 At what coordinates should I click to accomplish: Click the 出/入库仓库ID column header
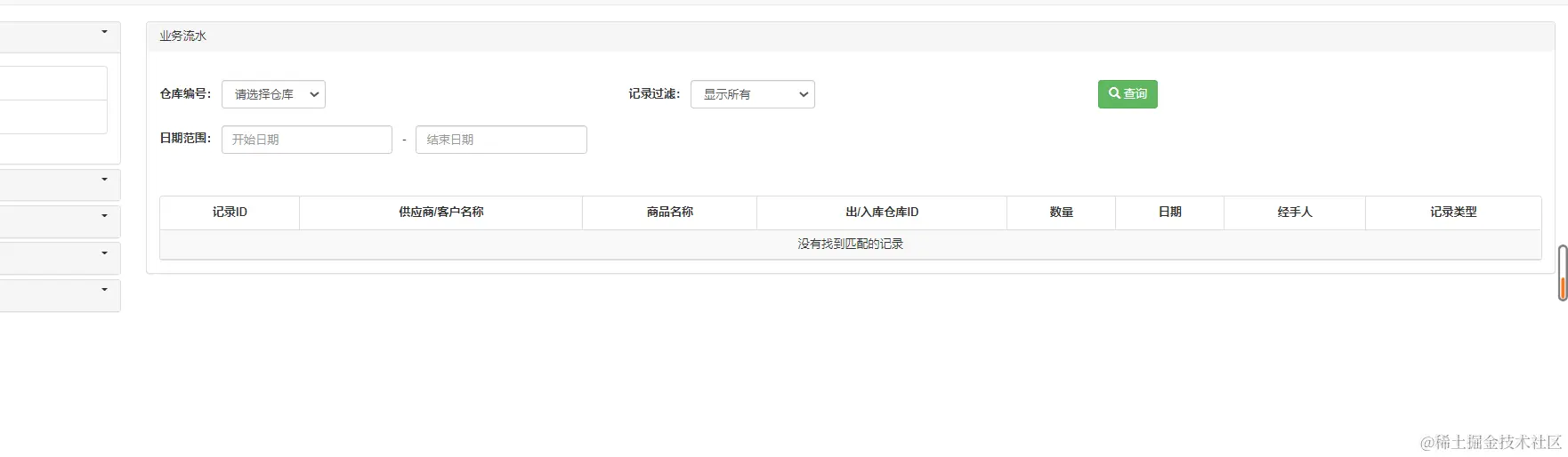coord(882,212)
